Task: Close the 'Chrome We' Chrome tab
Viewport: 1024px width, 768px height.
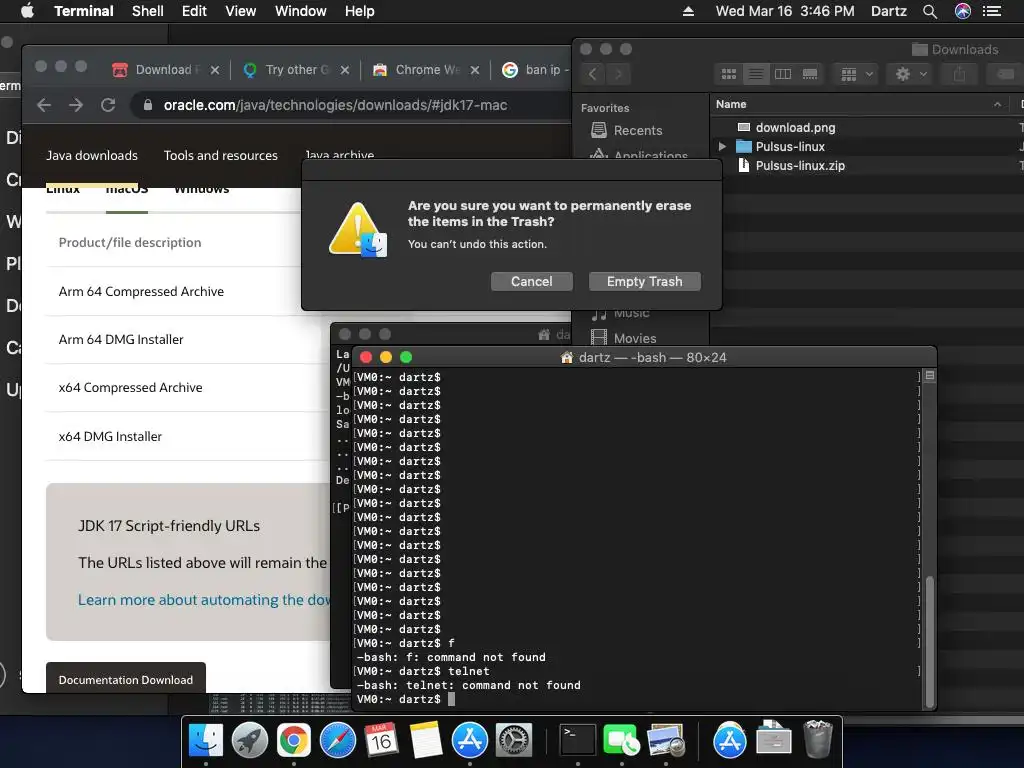Action: tap(475, 70)
